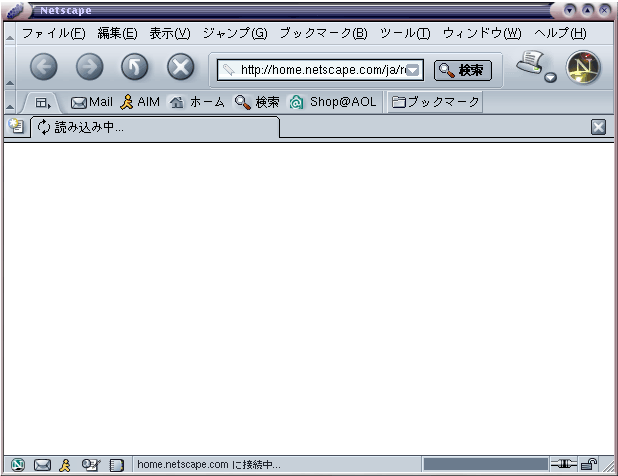Viewport: 618px width, 476px height.
Task: Go to ホーム home in personal toolbar
Action: pyautogui.click(x=197, y=102)
